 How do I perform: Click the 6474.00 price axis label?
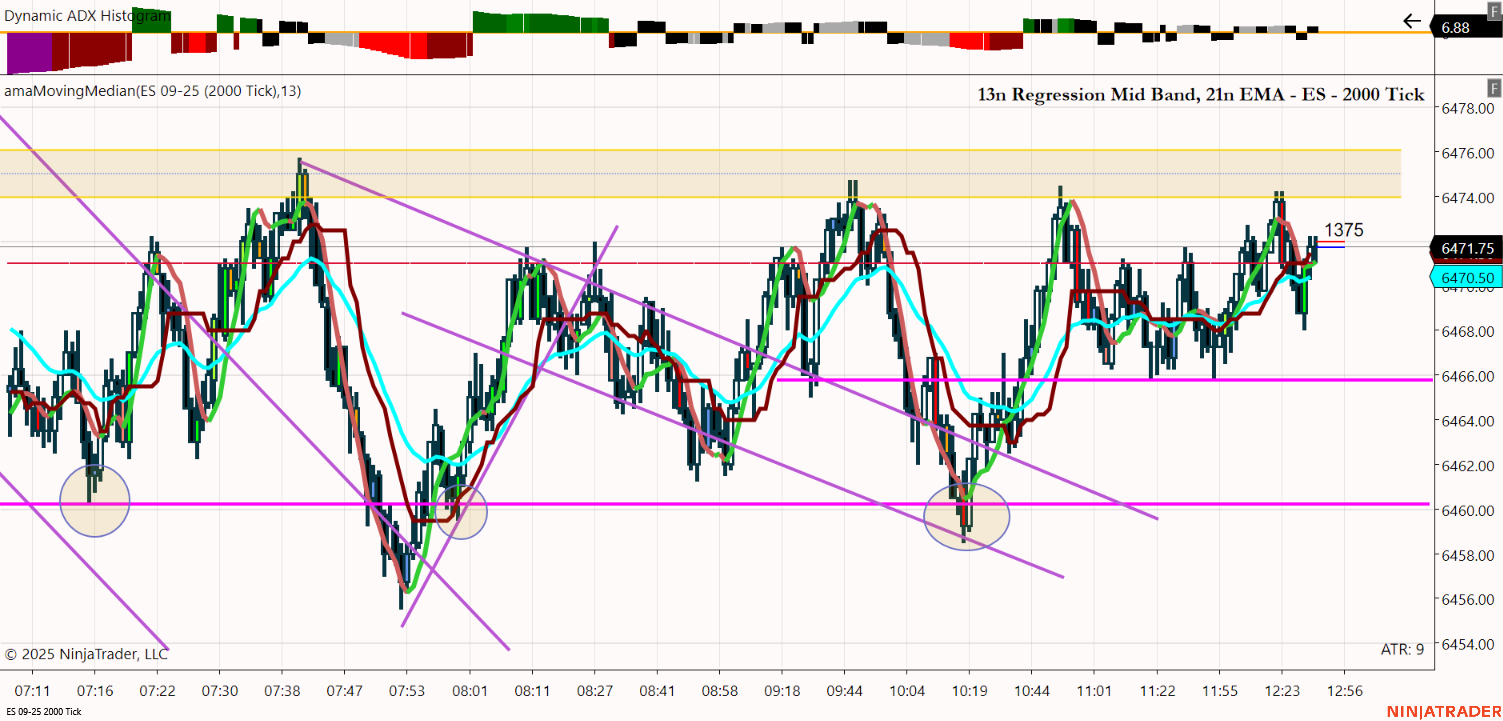tap(1466, 198)
